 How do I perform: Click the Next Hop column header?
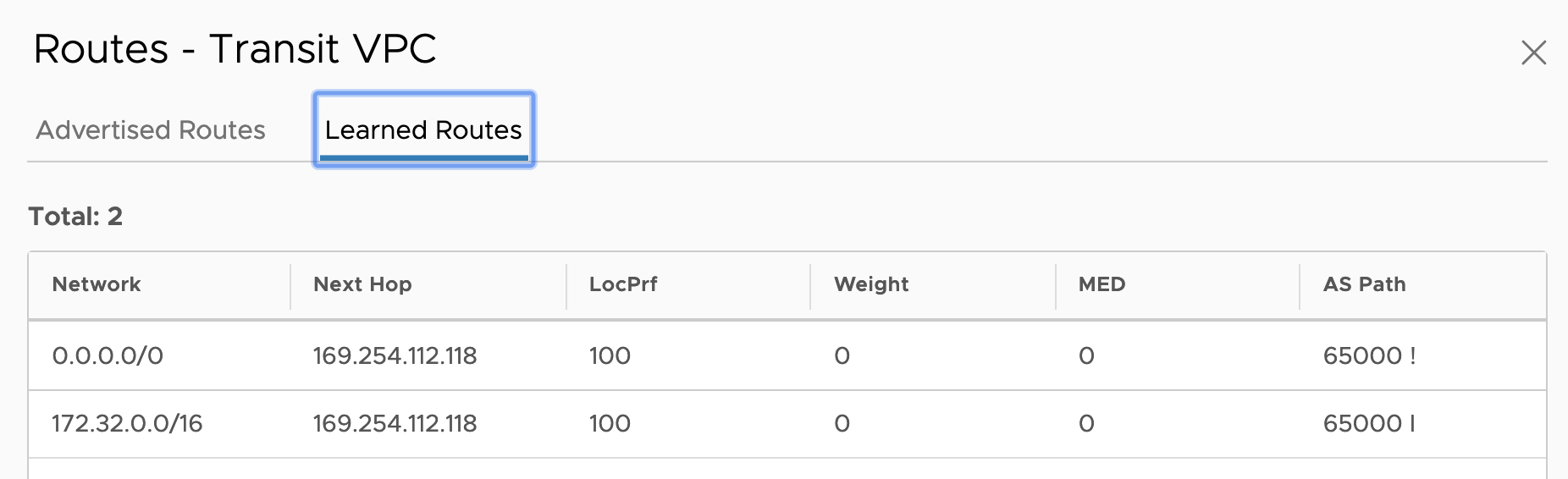[362, 284]
